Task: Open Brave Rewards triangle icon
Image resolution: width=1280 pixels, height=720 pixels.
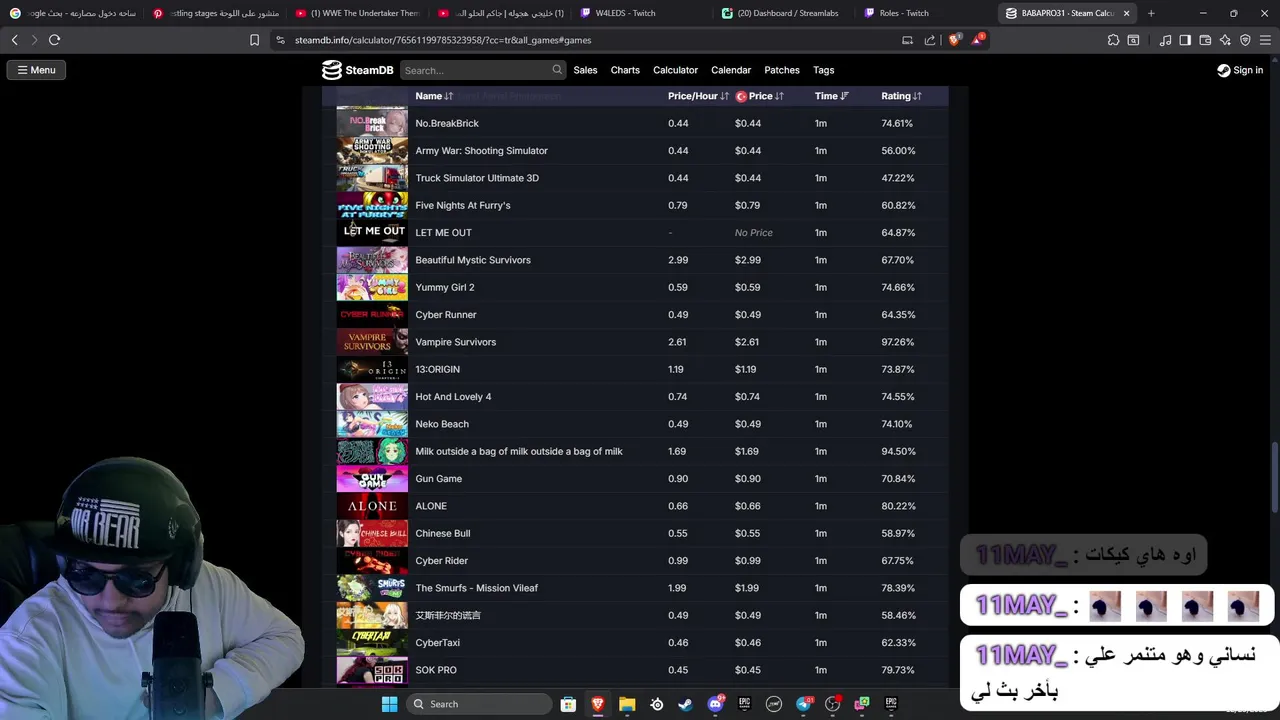Action: coord(978,40)
